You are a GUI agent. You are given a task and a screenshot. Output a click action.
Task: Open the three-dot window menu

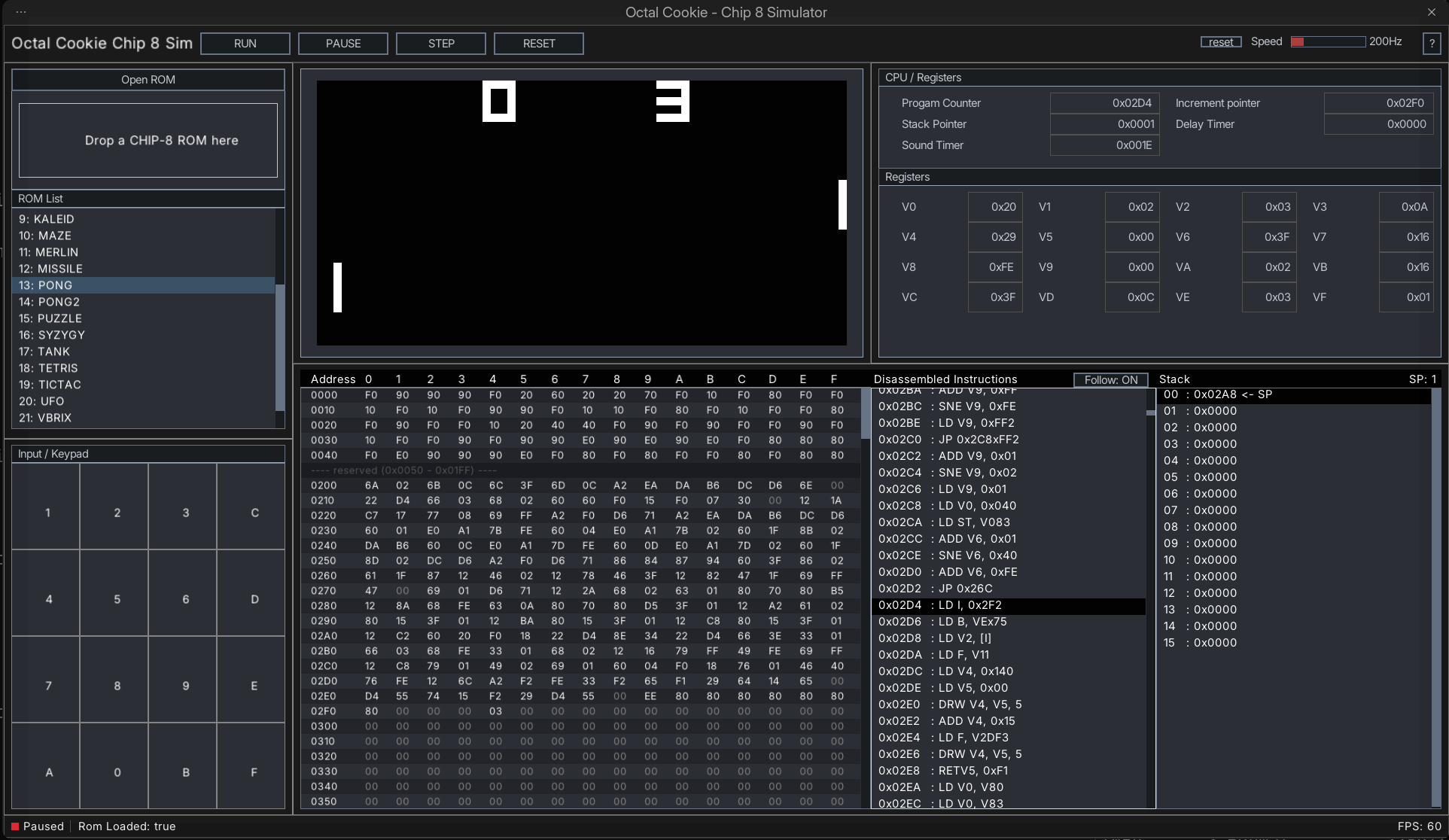click(x=21, y=12)
